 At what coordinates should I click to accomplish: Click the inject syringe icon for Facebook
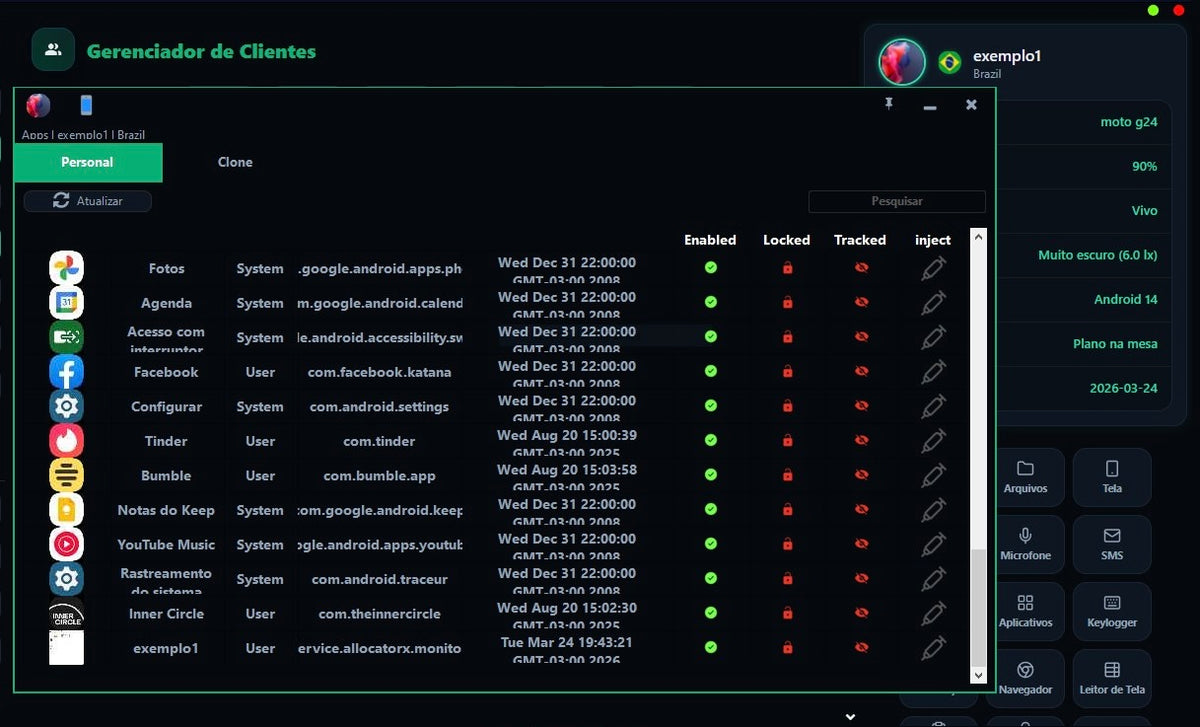[933, 373]
